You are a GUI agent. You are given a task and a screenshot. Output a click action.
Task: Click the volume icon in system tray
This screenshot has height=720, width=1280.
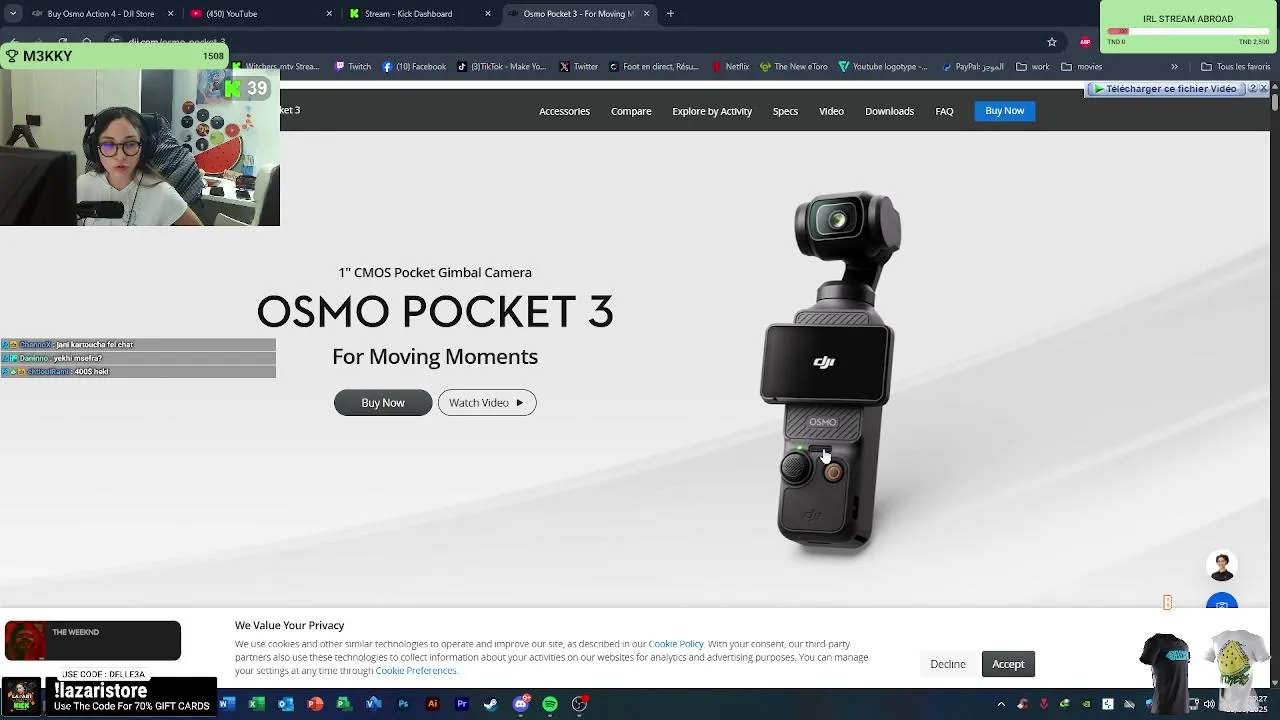pyautogui.click(x=1209, y=704)
